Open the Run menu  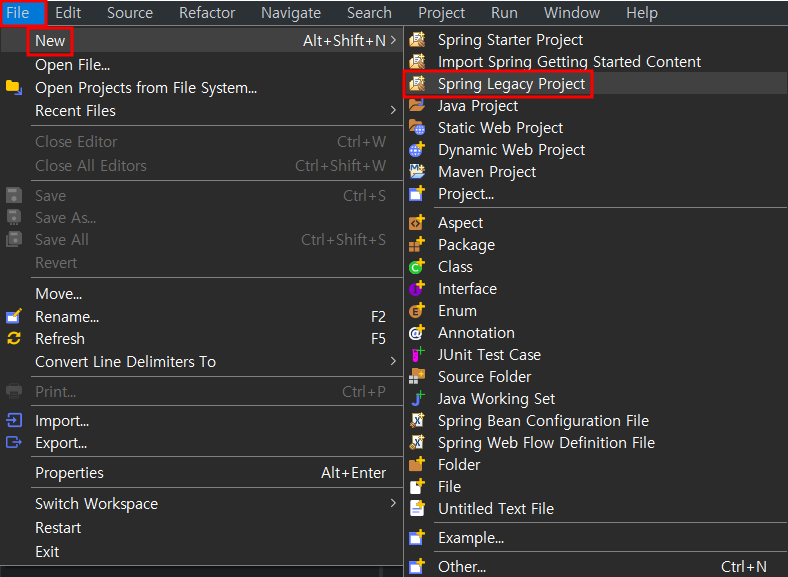coord(504,13)
